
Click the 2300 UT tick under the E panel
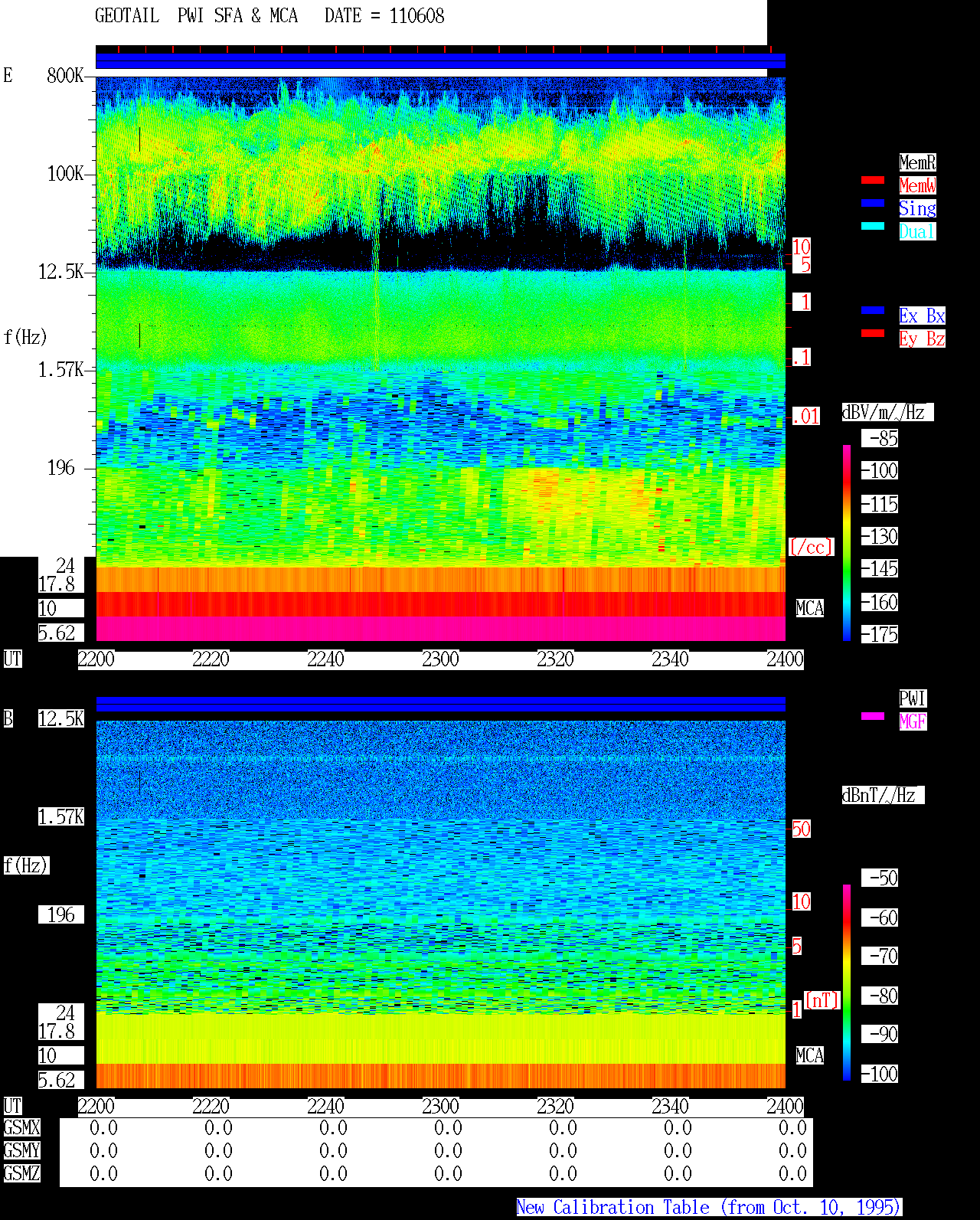[x=440, y=659]
